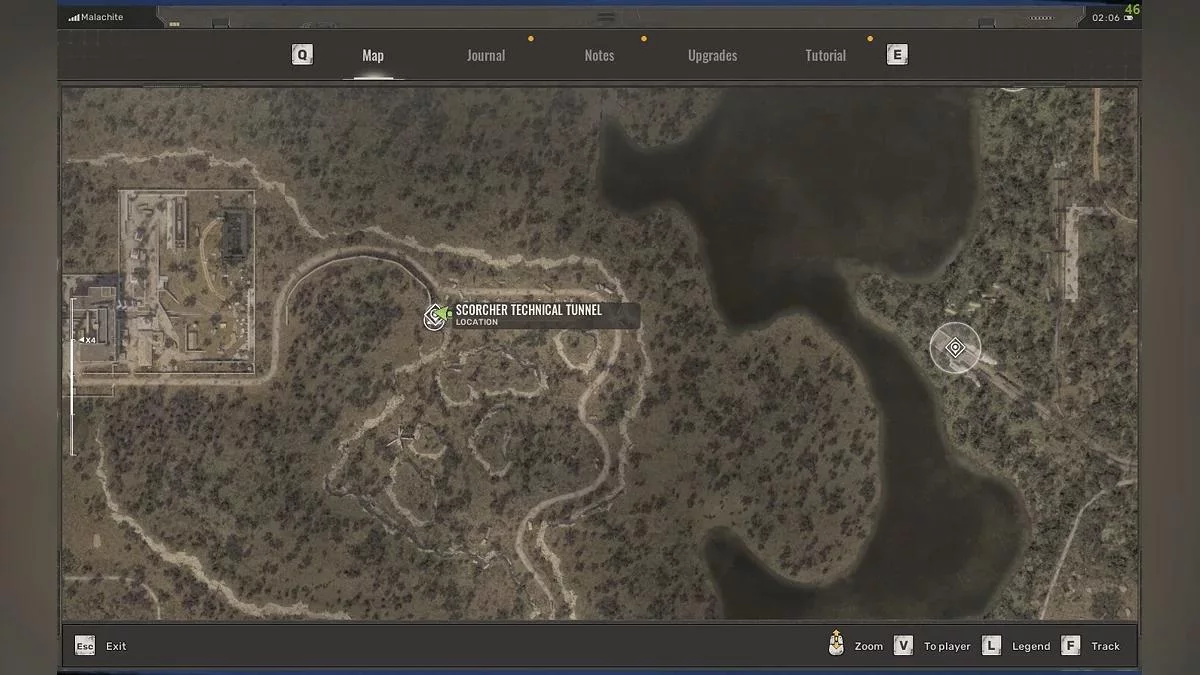Viewport: 1200px width, 675px height.
Task: Go to the Upgrades tab
Action: 713,56
